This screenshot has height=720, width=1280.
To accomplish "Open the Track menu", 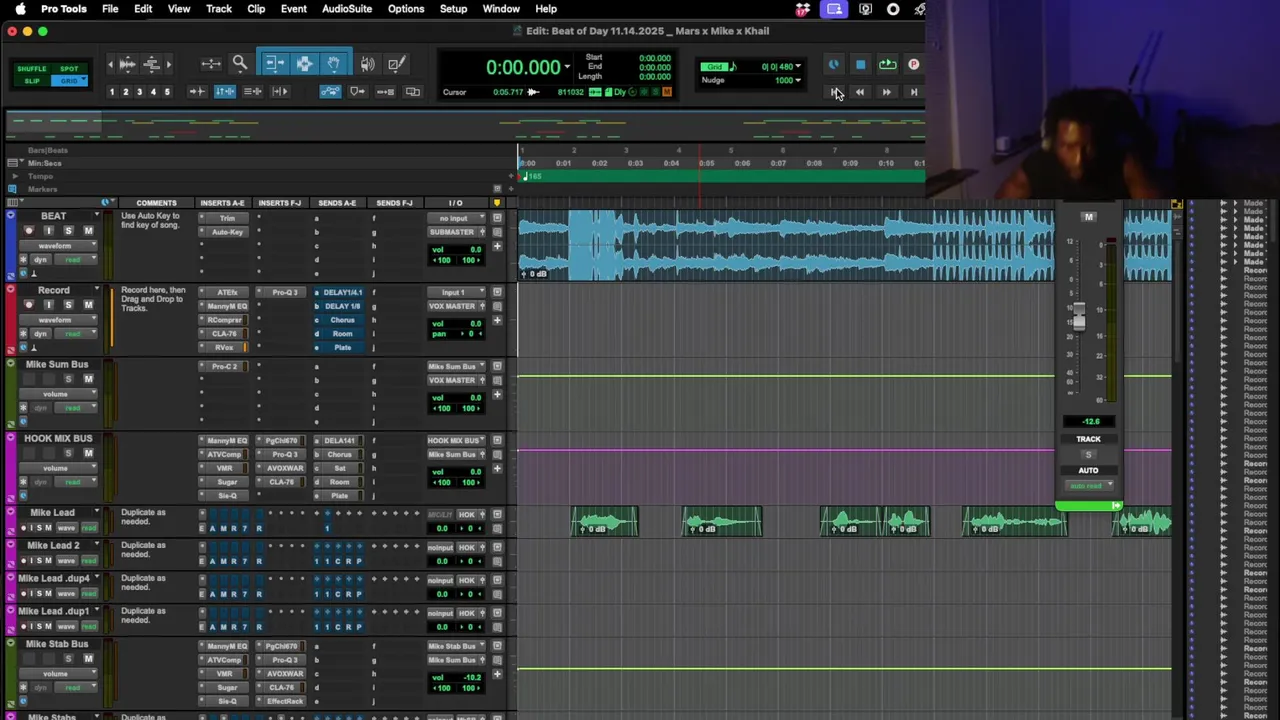I will tap(219, 9).
